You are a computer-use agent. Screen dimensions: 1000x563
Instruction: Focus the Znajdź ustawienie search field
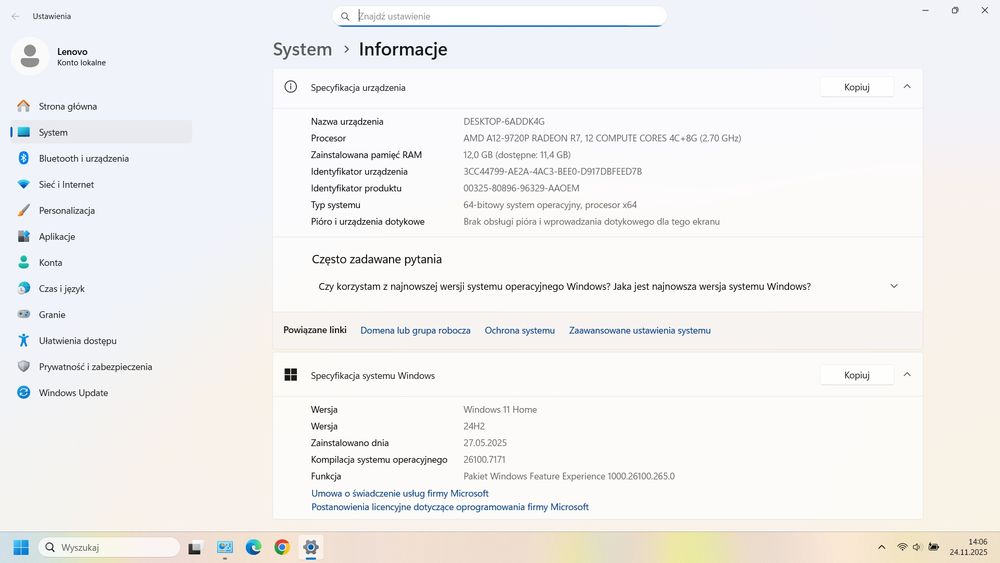pyautogui.click(x=499, y=17)
